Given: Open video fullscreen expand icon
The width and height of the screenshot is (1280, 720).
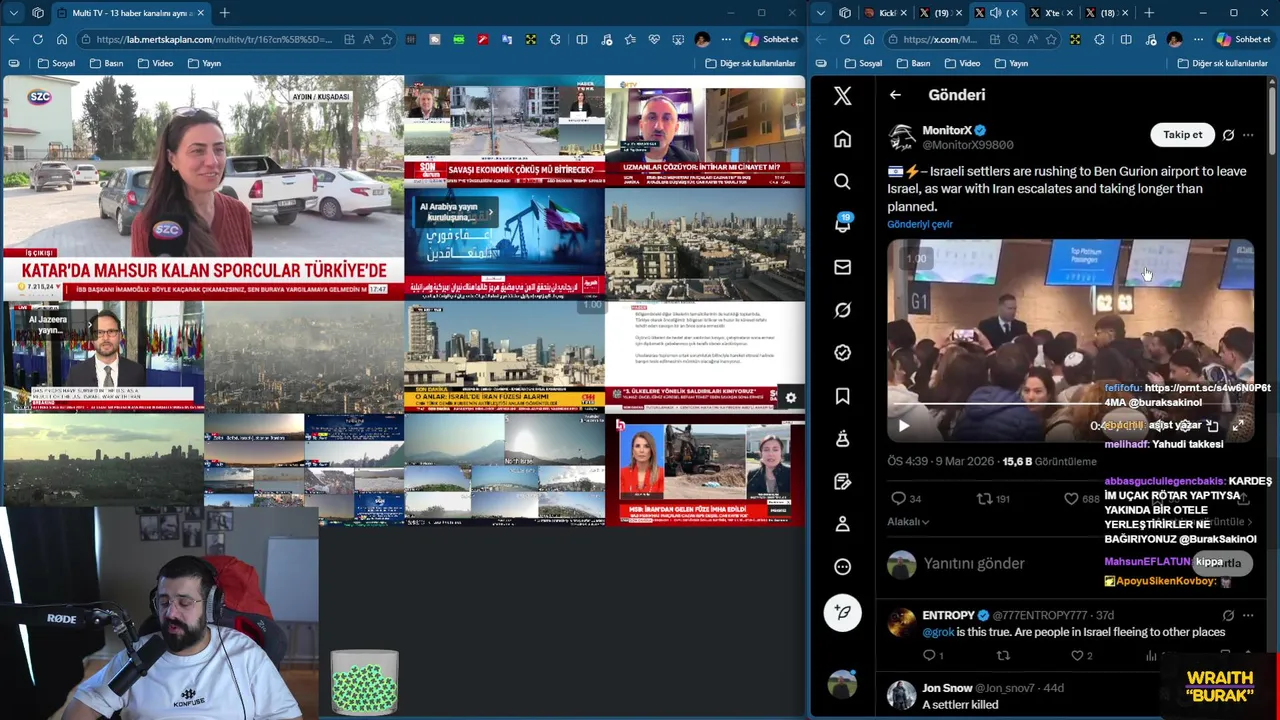Looking at the screenshot, I should [x=1238, y=426].
